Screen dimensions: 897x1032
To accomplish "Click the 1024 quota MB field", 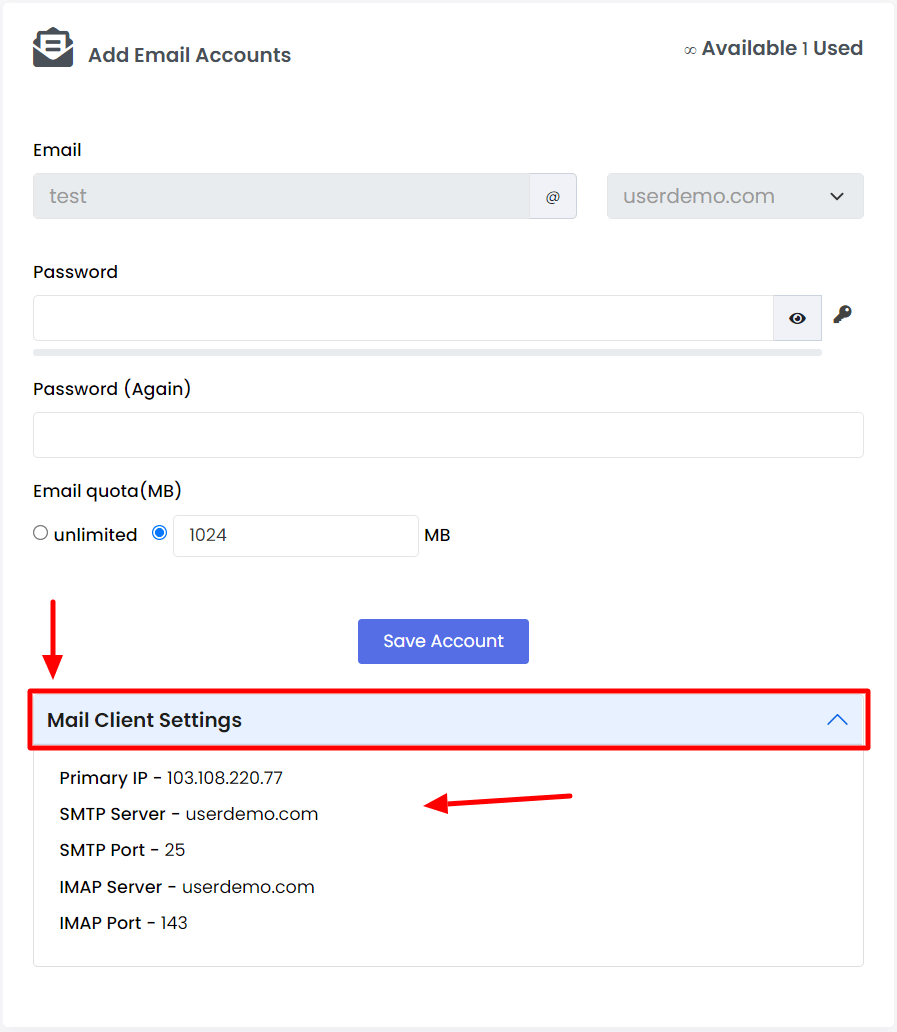I will click(x=295, y=536).
